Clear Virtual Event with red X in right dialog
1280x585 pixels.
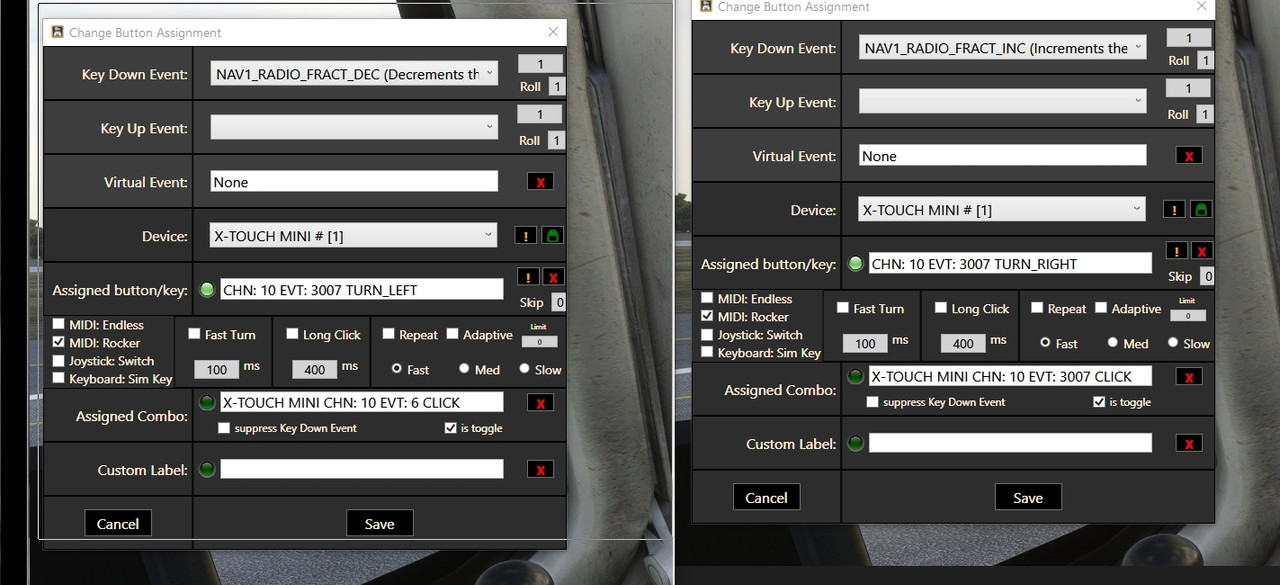pos(1189,156)
